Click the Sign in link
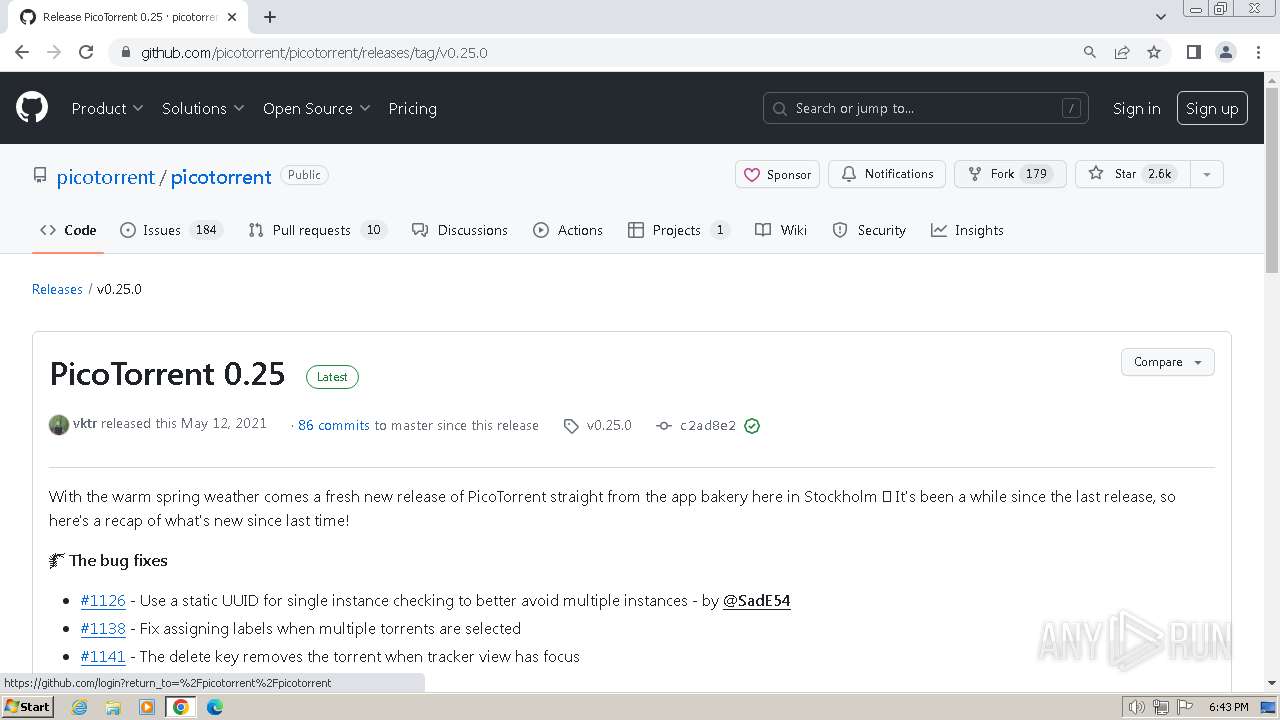This screenshot has width=1280, height=720. tap(1137, 108)
